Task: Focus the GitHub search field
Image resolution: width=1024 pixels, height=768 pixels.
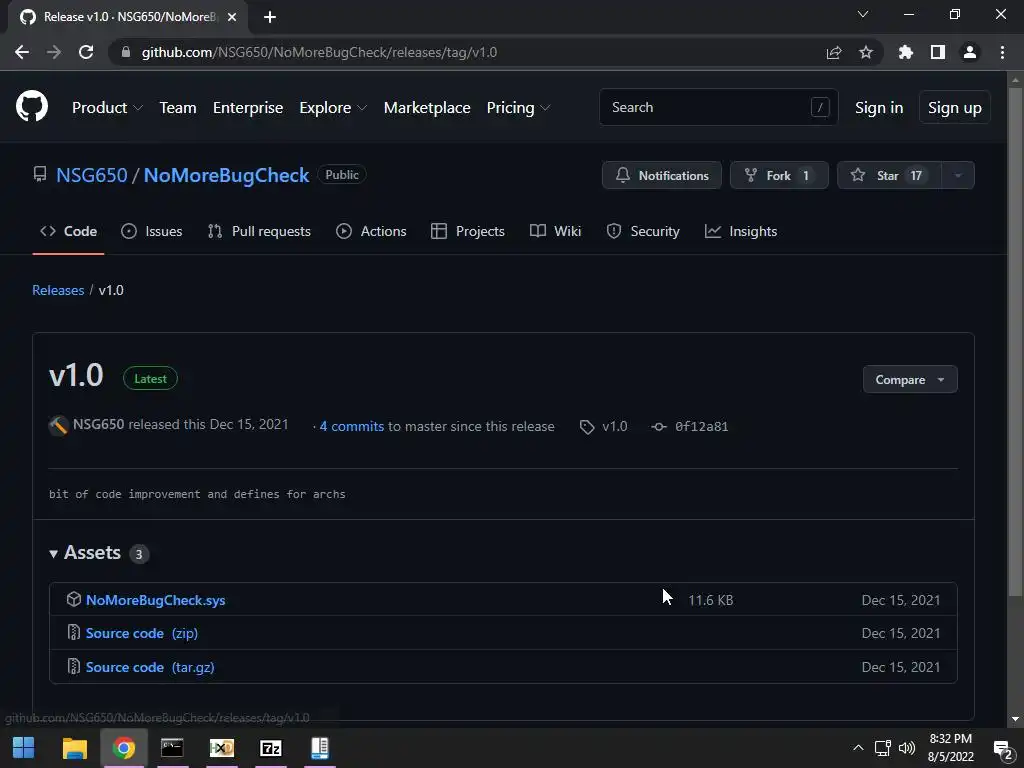Action: (x=718, y=107)
